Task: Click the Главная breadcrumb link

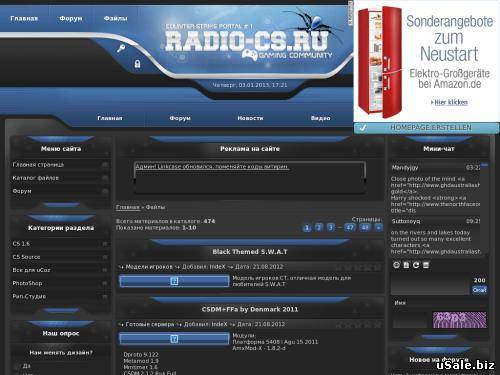Action: point(128,207)
